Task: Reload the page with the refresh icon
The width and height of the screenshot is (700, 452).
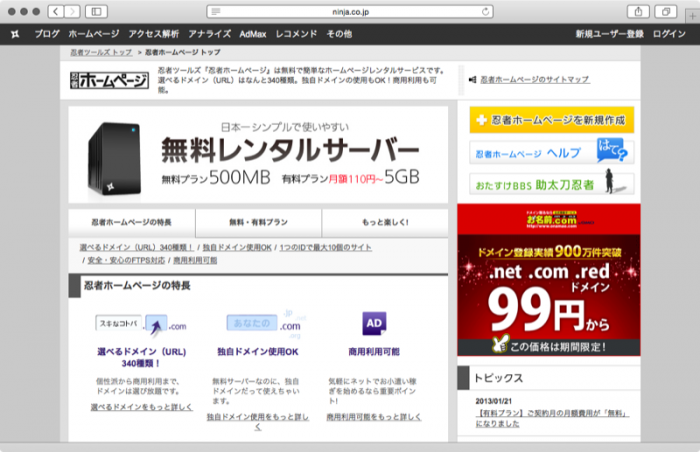Action: click(485, 12)
